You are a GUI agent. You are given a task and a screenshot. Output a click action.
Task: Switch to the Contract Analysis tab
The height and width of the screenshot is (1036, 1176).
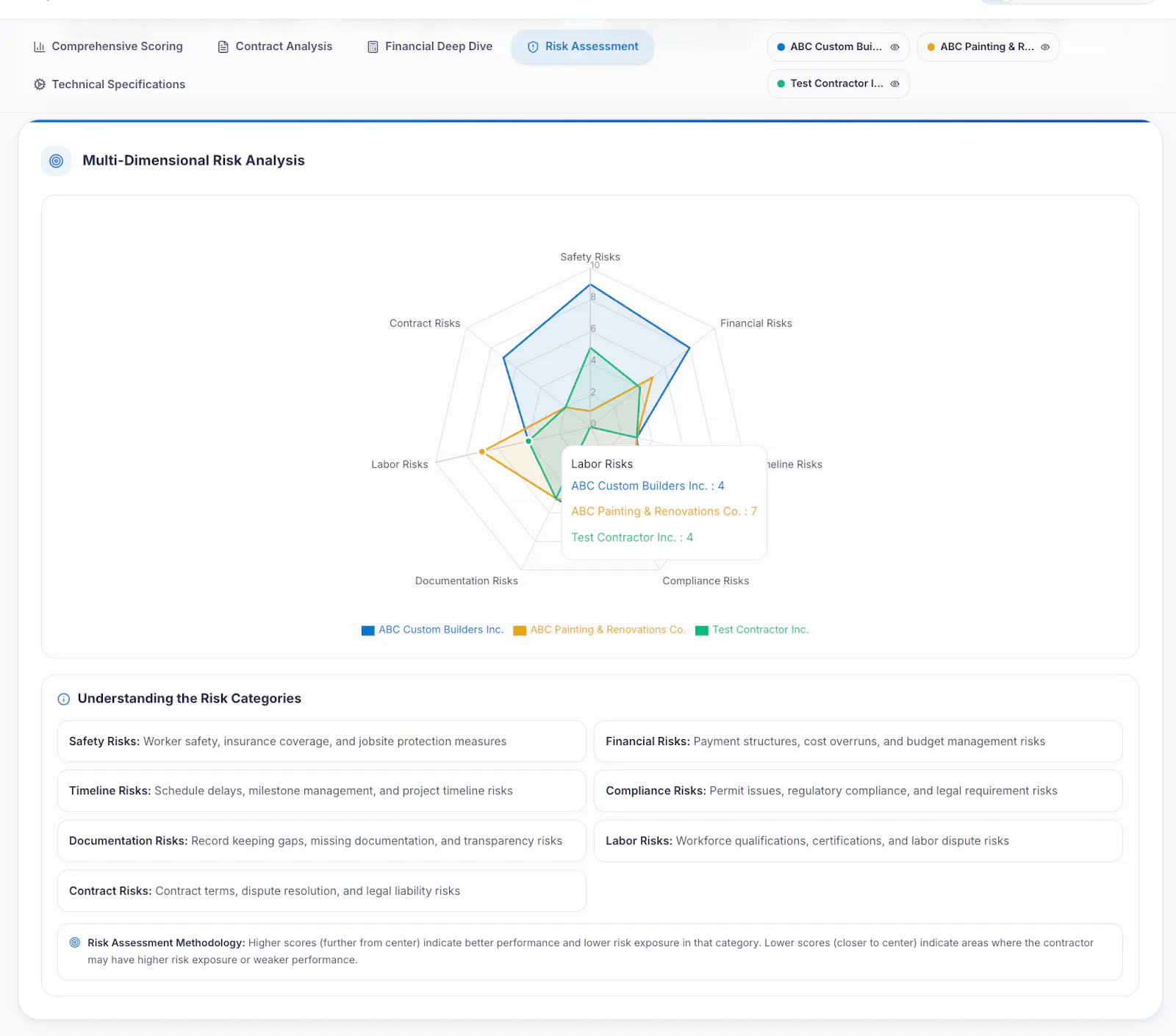click(275, 46)
